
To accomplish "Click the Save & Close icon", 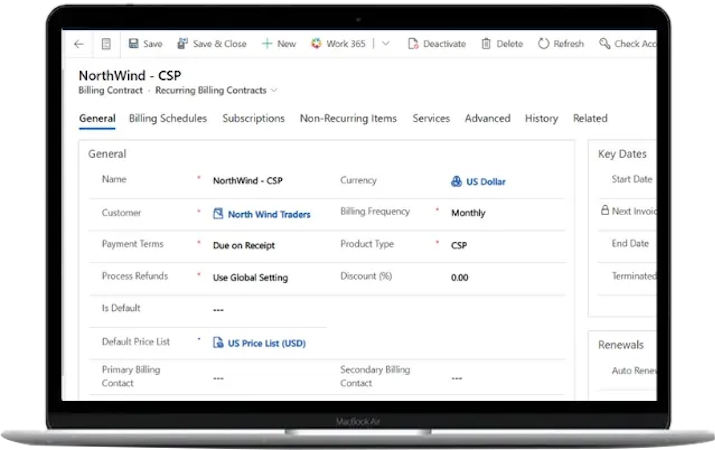I will pyautogui.click(x=182, y=43).
